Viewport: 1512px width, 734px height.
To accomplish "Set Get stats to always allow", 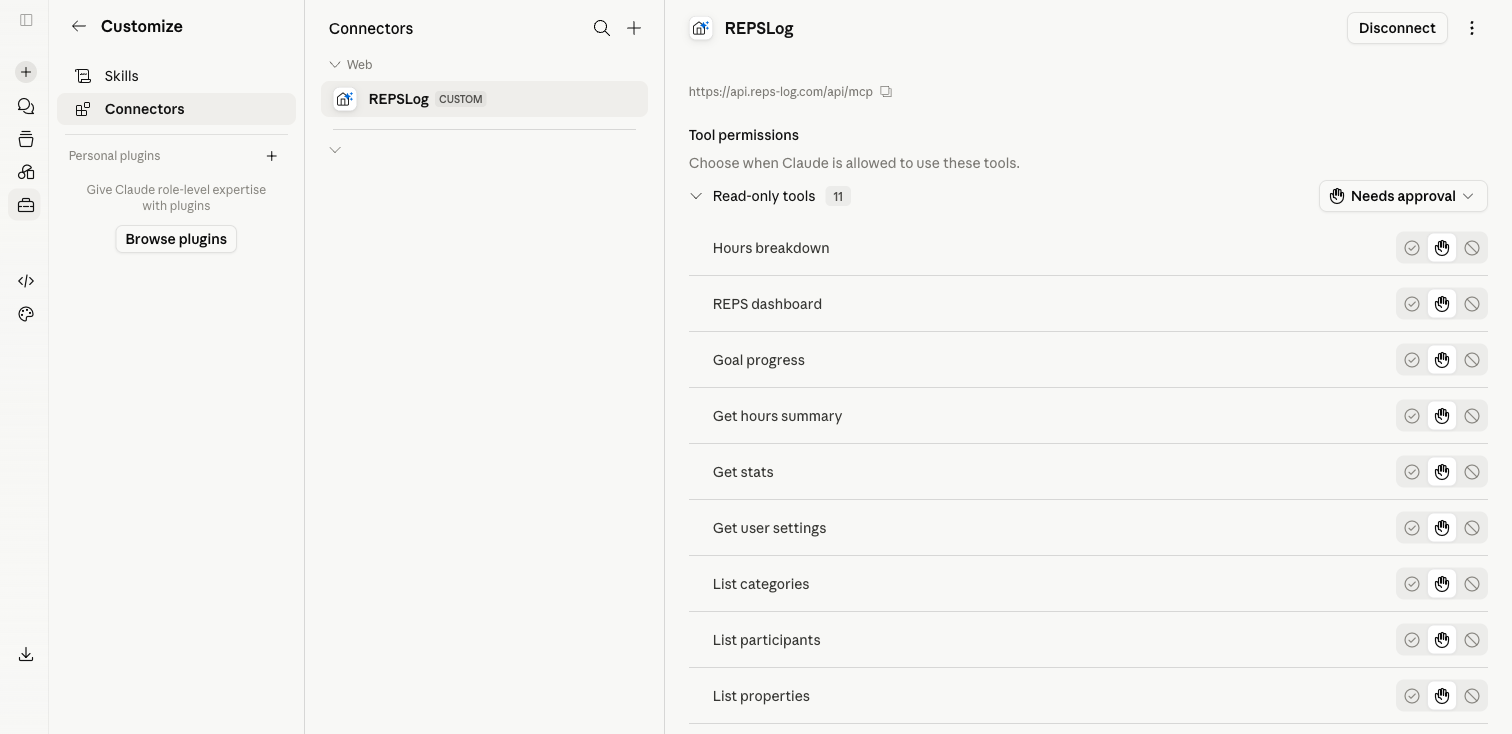I will (1412, 472).
